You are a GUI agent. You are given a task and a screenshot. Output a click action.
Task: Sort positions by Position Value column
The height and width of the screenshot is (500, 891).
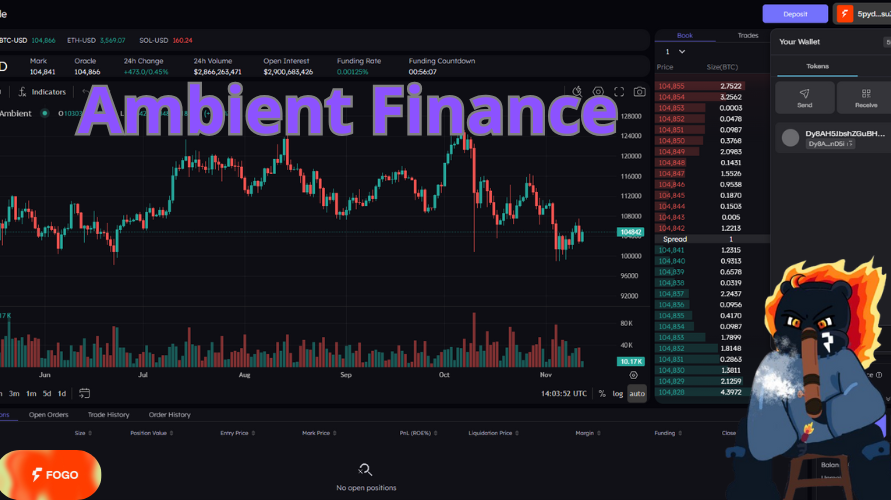click(152, 433)
